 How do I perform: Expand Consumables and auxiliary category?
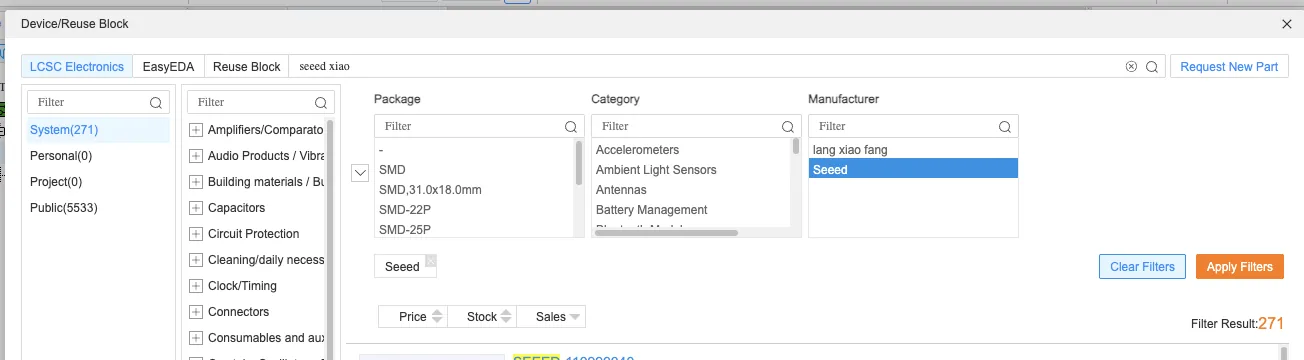[x=196, y=338]
